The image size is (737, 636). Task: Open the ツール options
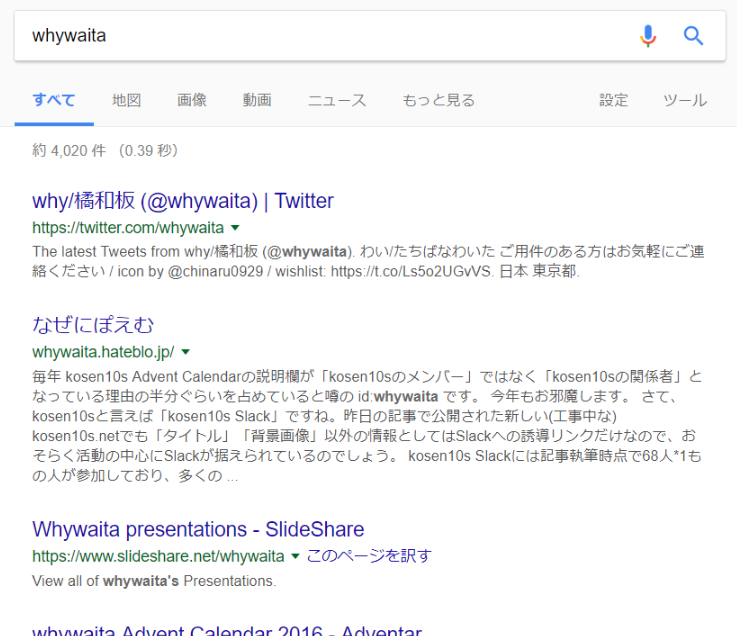pyautogui.click(x=685, y=100)
